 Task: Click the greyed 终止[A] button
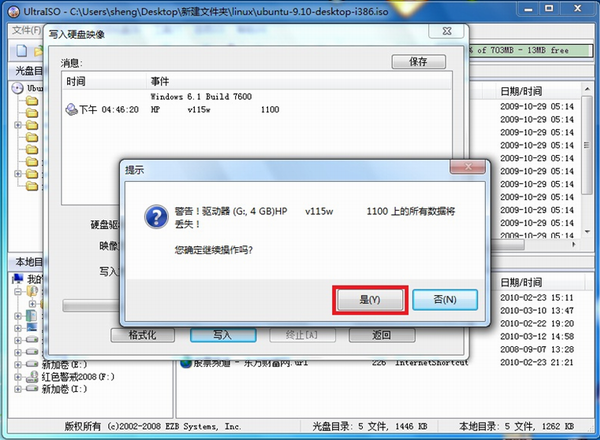click(302, 335)
